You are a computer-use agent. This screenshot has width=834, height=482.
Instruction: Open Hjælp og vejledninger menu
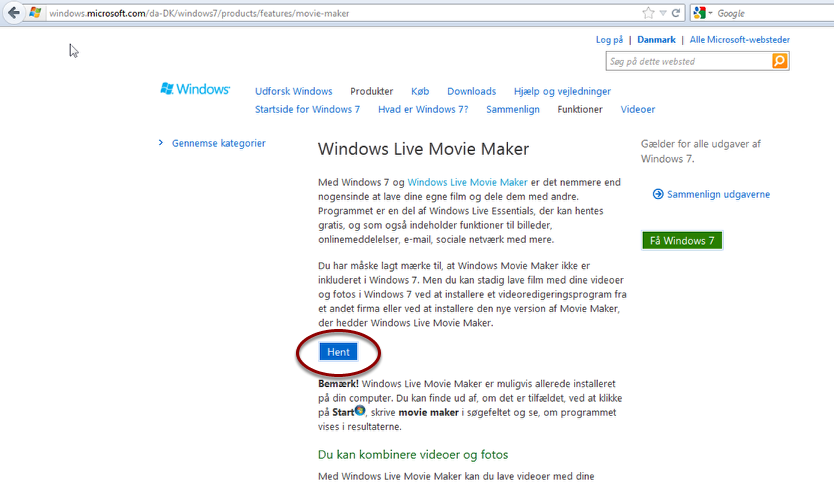[x=562, y=92]
